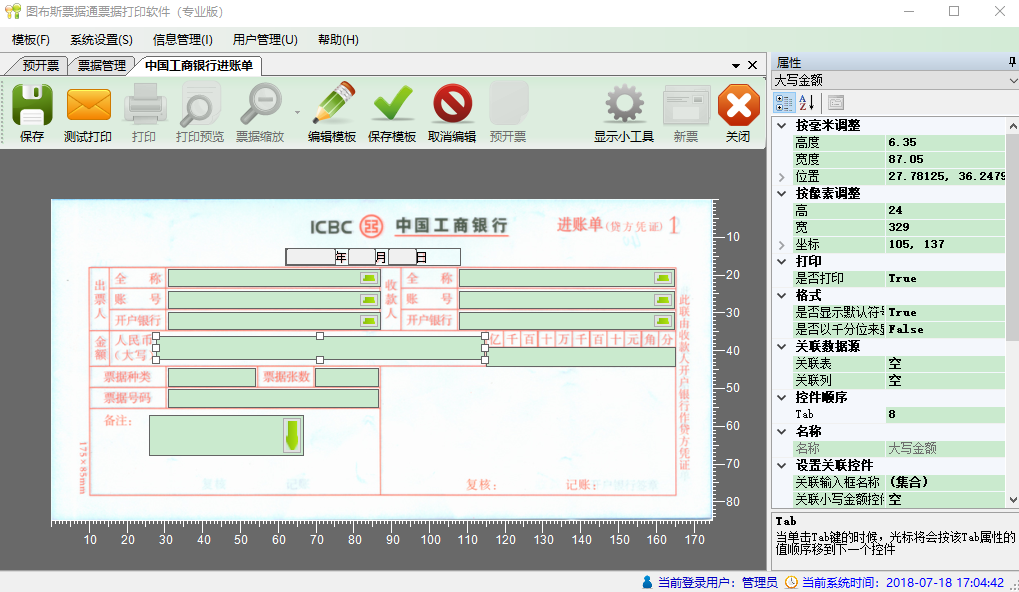Pin the 属性 panel with pushpin

pos(1011,62)
